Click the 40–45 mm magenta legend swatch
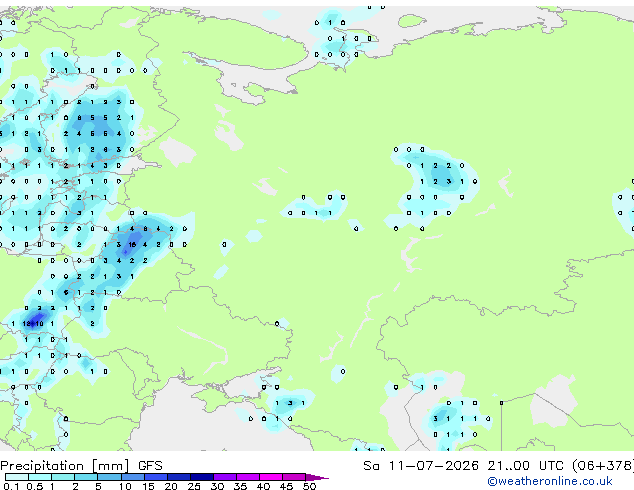 (271, 477)
